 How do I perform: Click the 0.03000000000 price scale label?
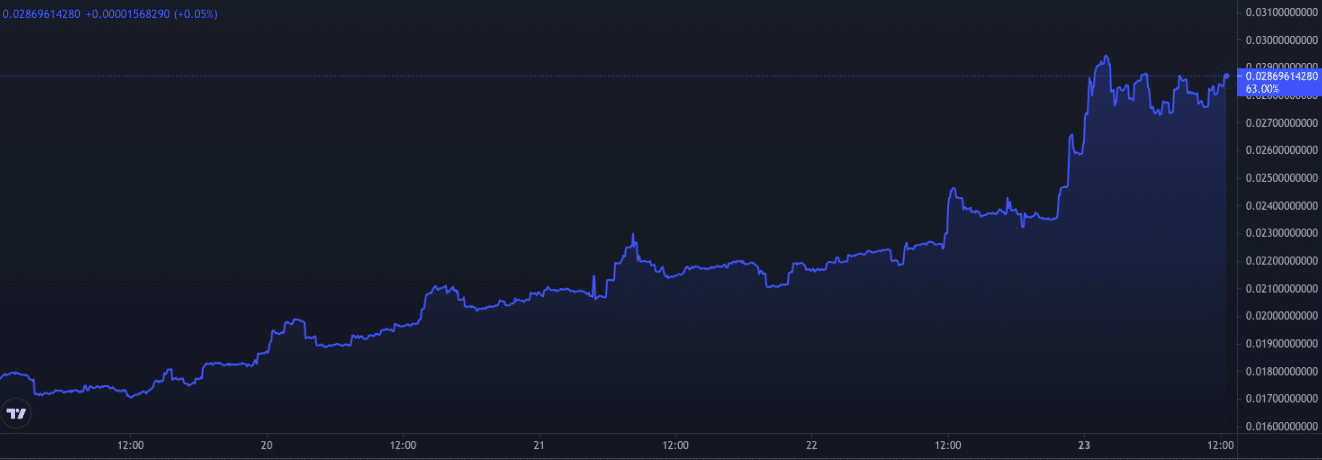pos(1282,40)
